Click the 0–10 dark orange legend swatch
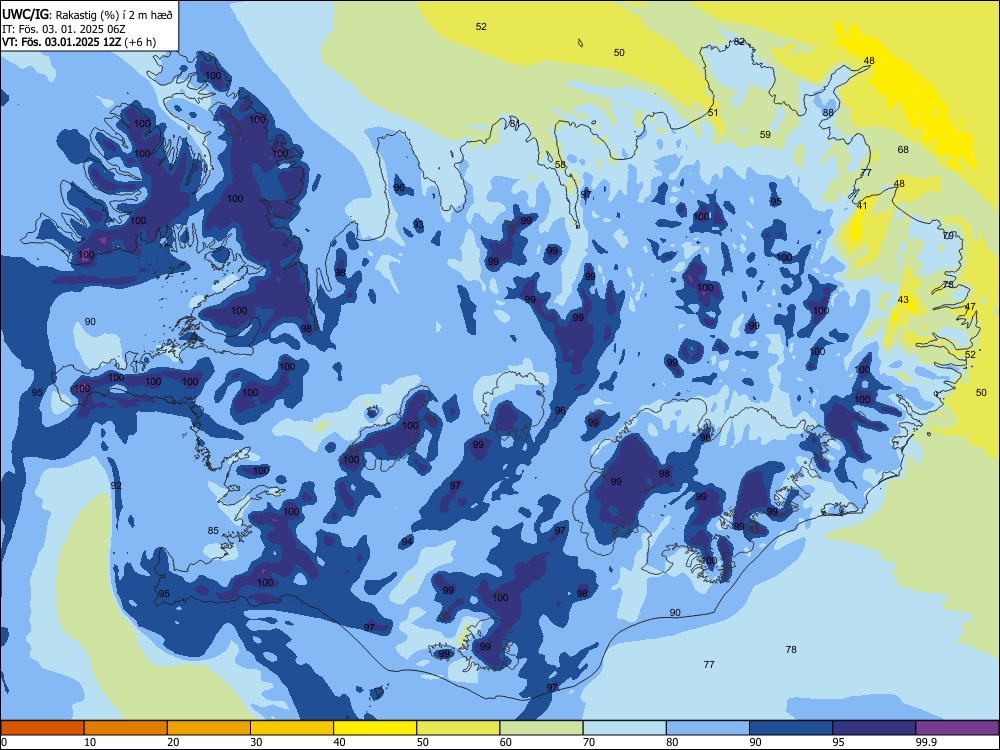 coord(42,728)
